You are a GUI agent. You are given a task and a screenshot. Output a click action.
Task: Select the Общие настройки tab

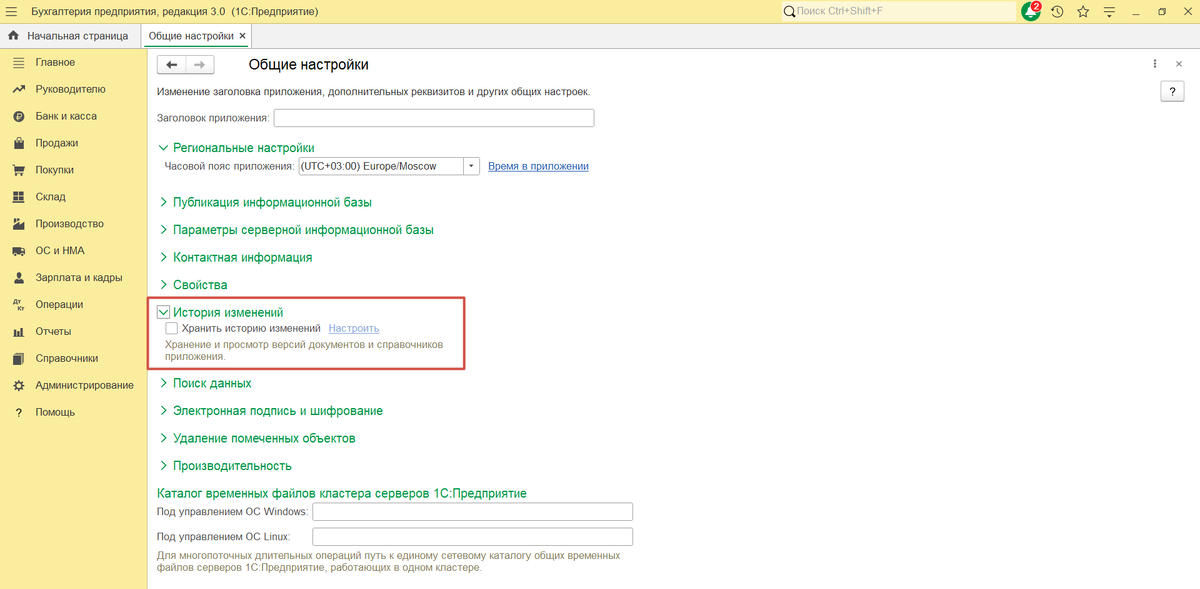tap(190, 36)
